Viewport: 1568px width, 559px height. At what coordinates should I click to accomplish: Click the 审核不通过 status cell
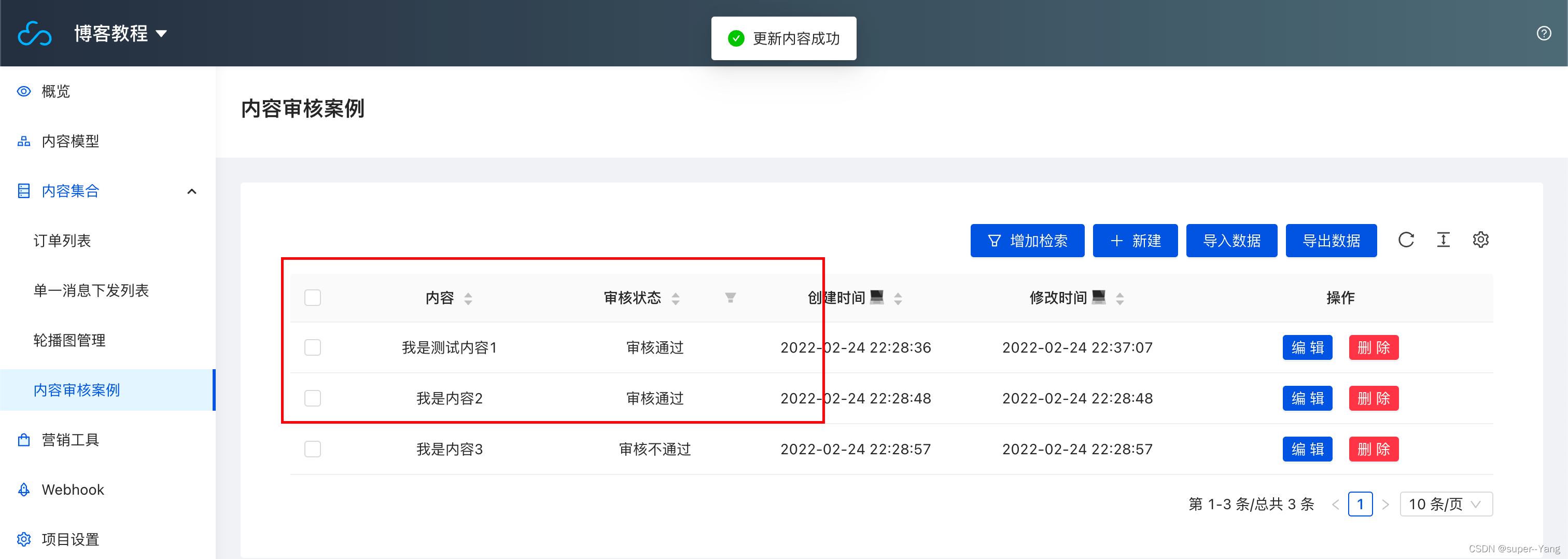[x=655, y=450]
